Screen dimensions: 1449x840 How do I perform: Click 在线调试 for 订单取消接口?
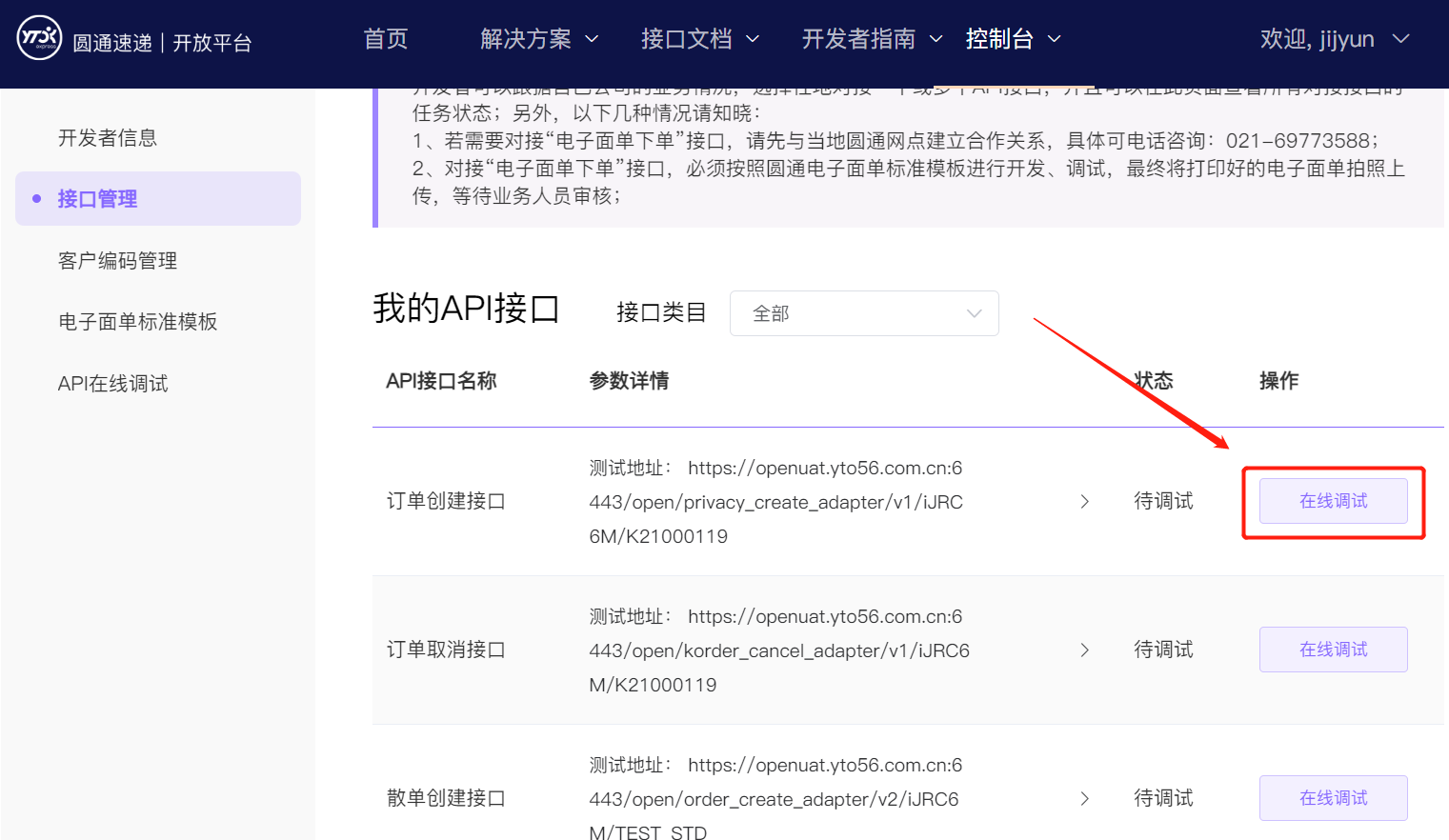(1334, 650)
